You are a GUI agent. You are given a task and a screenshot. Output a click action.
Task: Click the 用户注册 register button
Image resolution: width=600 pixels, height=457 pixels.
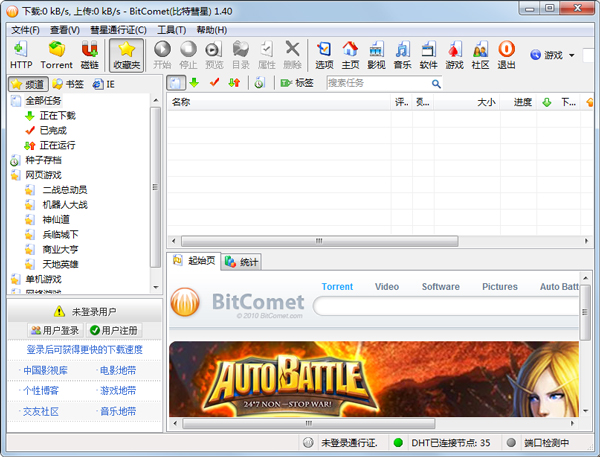(x=114, y=330)
